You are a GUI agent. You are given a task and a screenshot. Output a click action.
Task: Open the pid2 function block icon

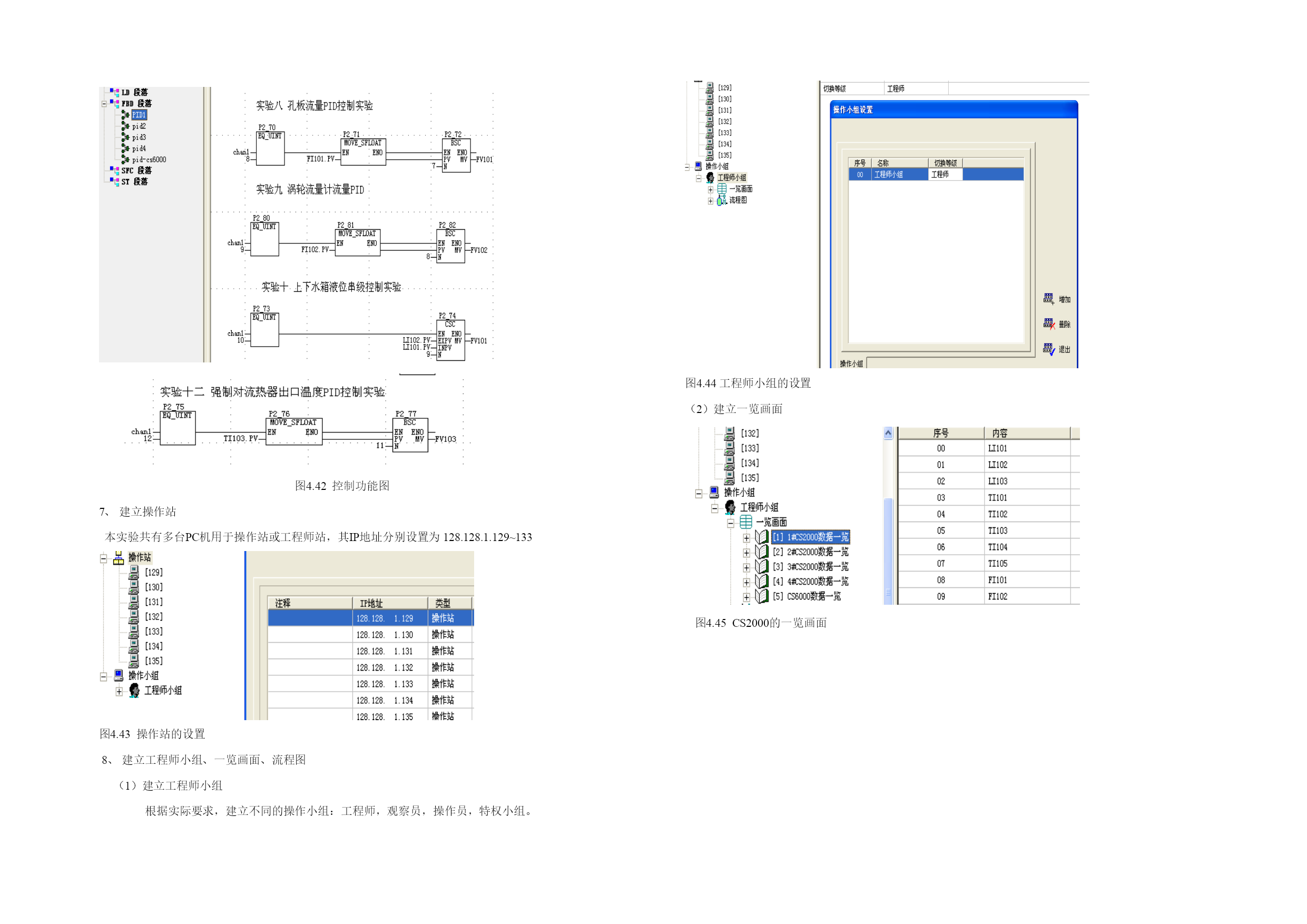pyautogui.click(x=126, y=126)
